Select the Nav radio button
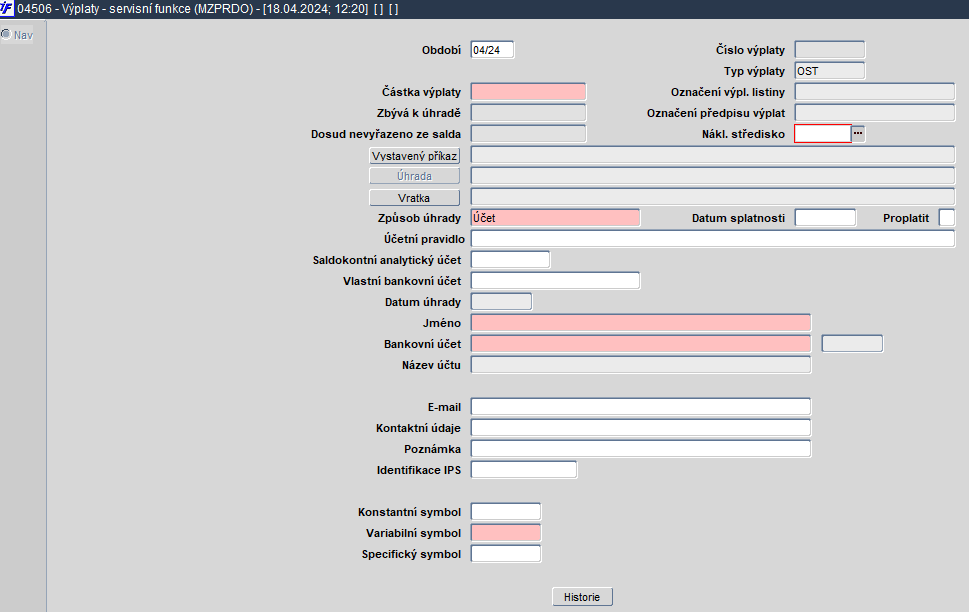Viewport: 969px width, 612px height. point(6,35)
